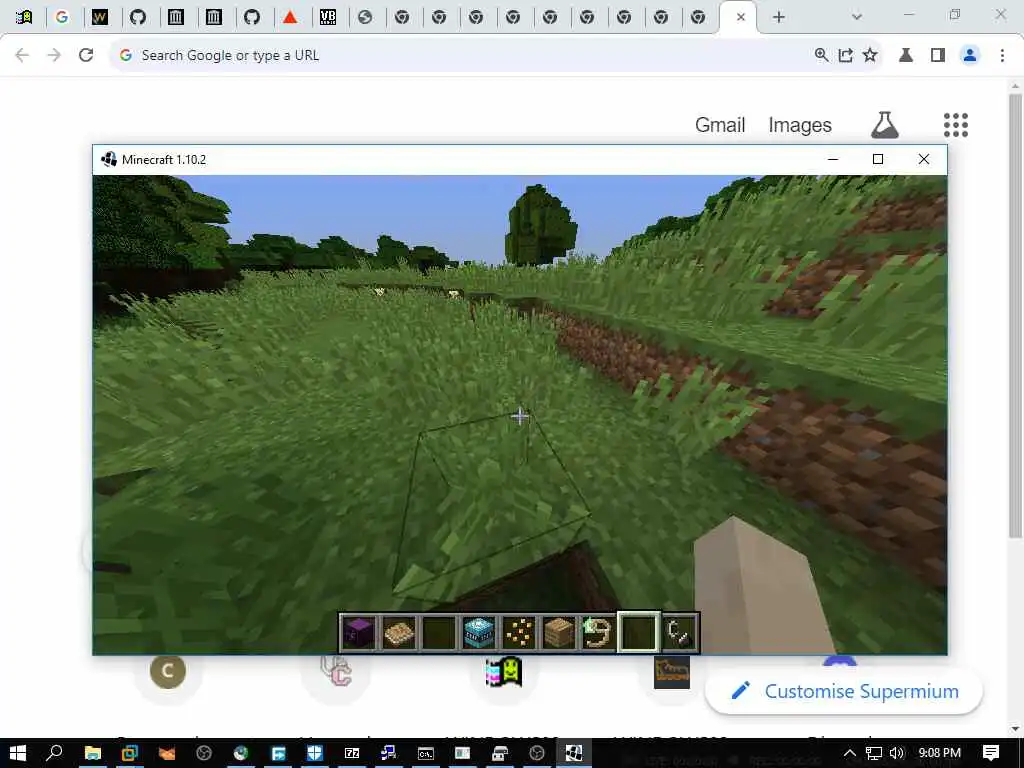
Task: Open the brown 'C' shortcut tile
Action: pos(168,671)
